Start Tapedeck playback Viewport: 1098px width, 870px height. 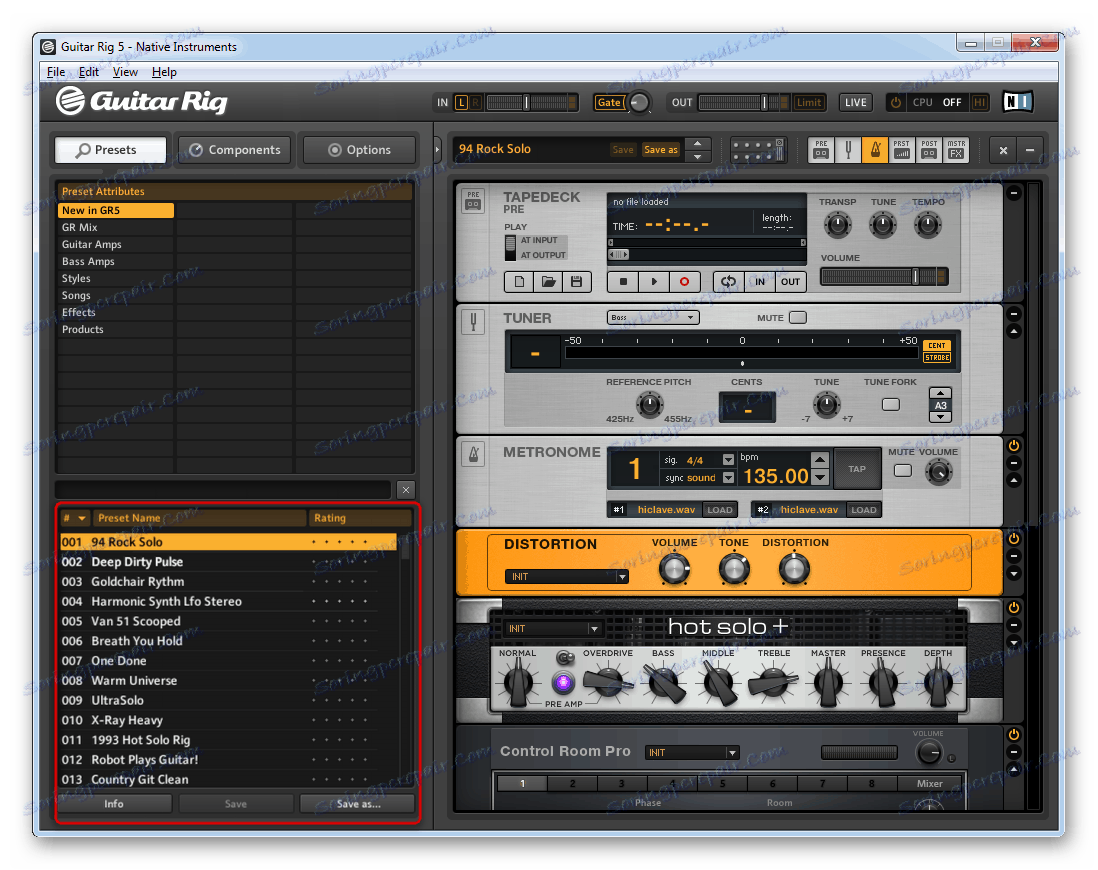coord(654,282)
